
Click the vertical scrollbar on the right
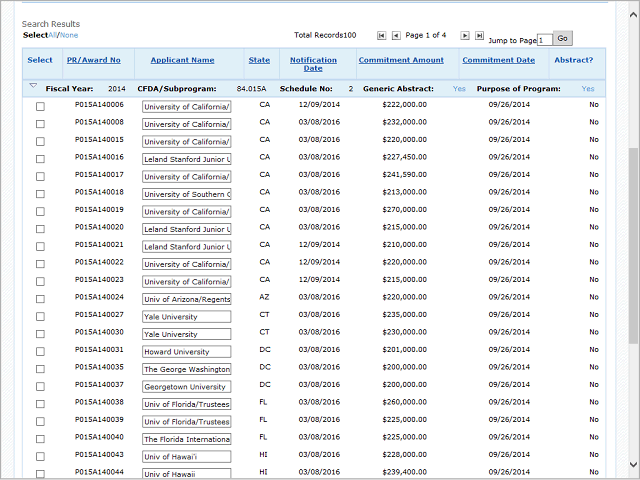(x=632, y=250)
